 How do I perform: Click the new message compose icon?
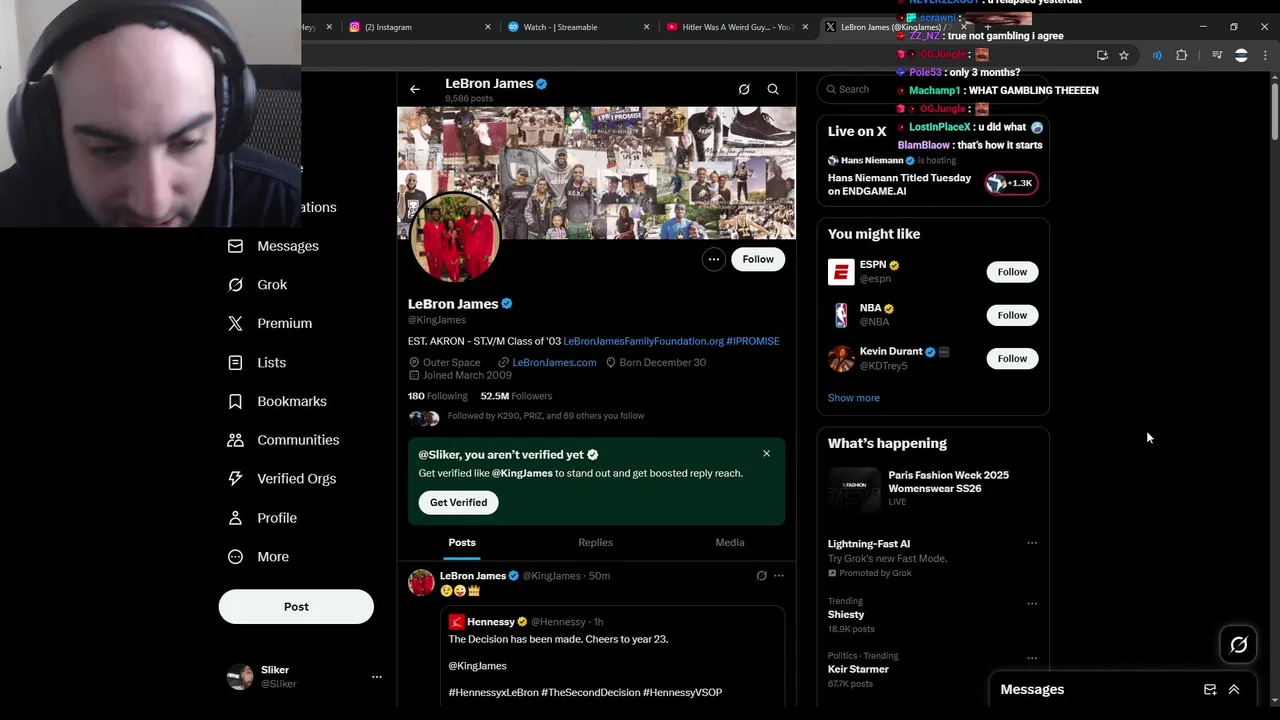[1210, 690]
